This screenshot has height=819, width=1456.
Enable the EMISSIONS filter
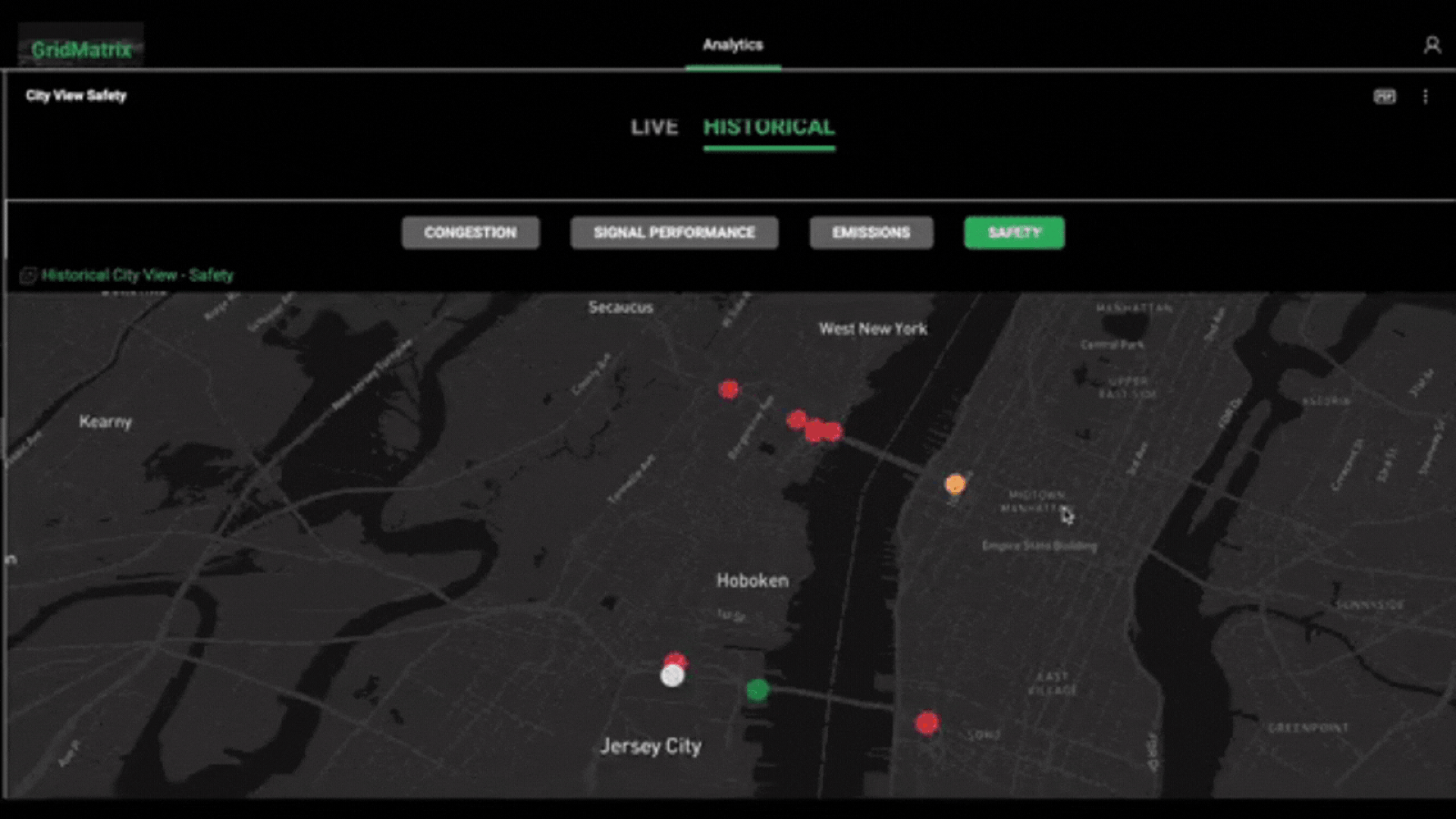871,233
